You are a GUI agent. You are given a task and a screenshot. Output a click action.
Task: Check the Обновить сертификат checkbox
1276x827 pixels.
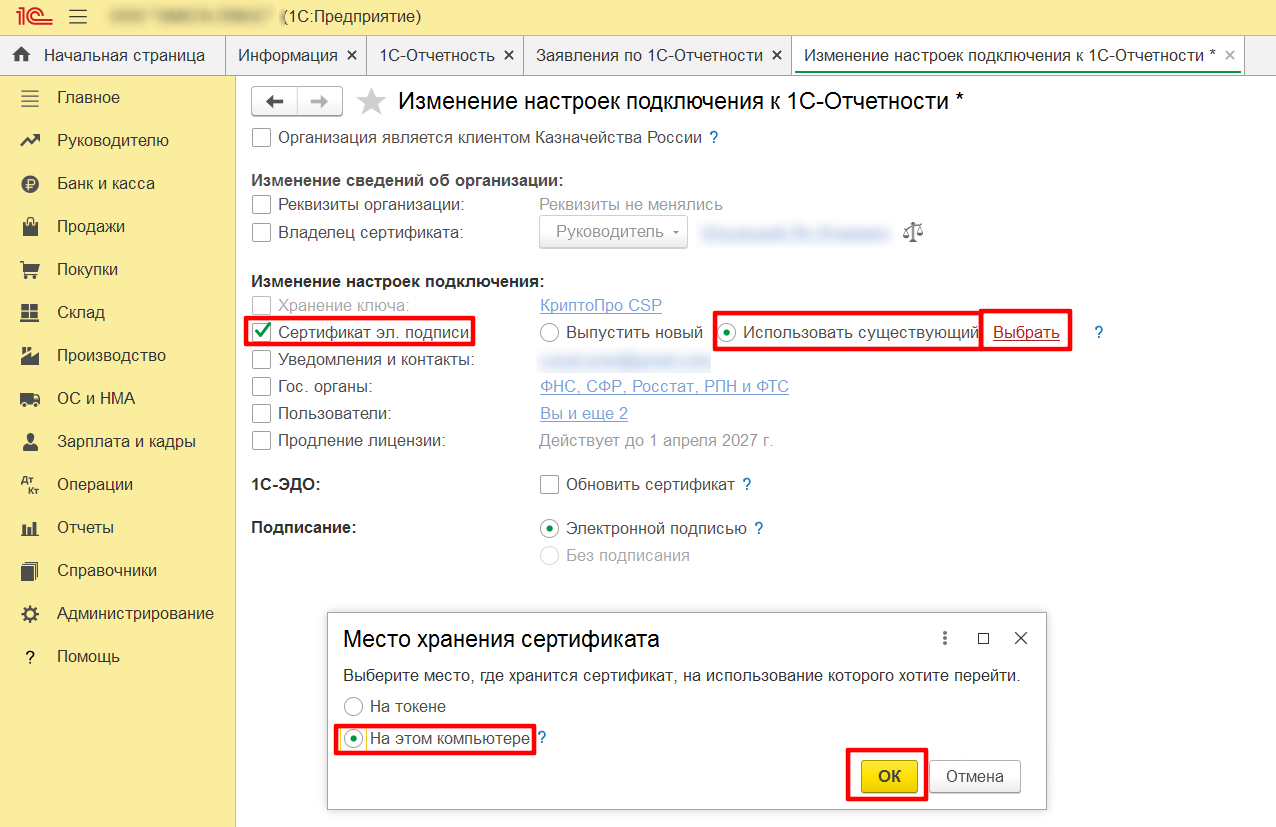549,485
